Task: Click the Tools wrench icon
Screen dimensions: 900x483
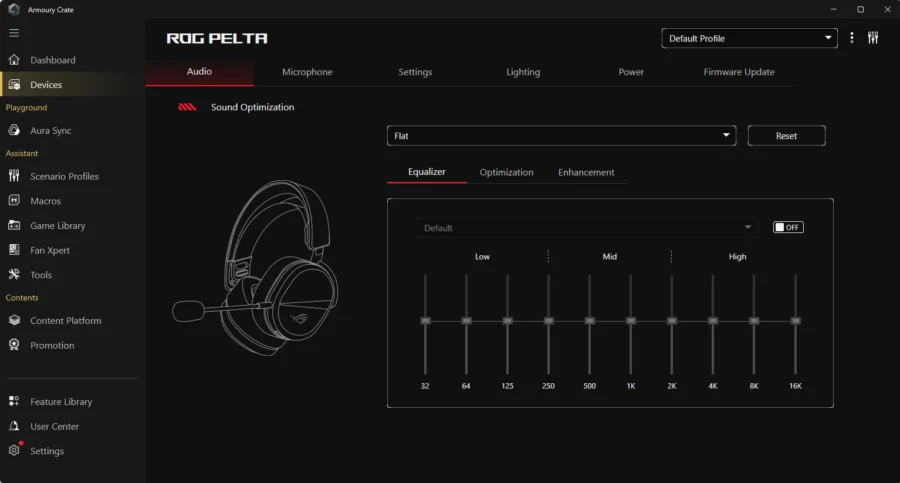Action: (14, 275)
